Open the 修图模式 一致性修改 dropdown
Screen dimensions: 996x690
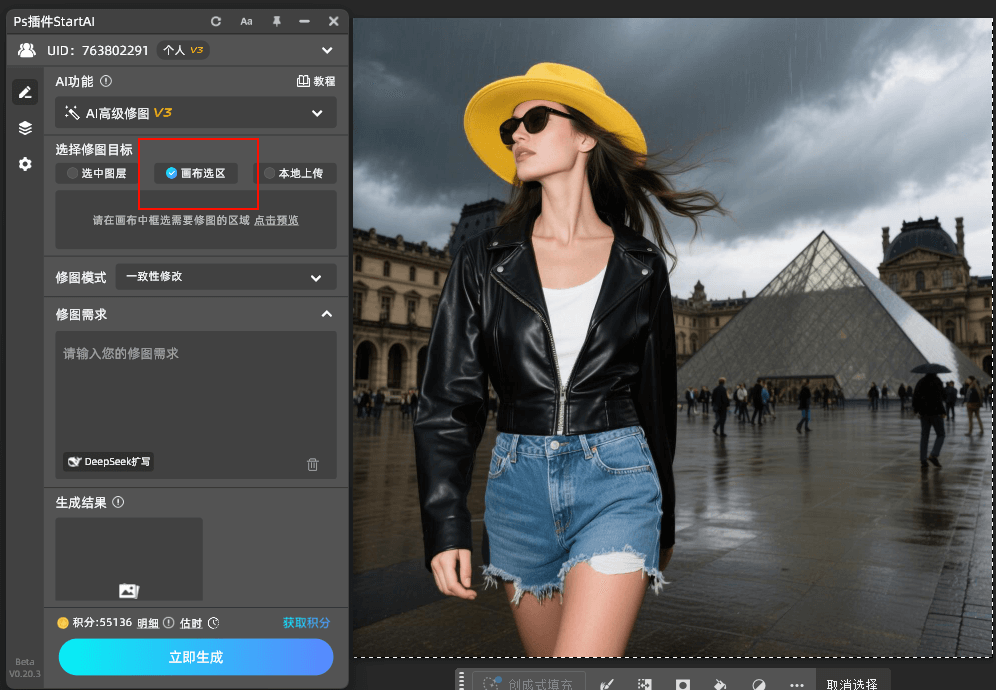[225, 277]
